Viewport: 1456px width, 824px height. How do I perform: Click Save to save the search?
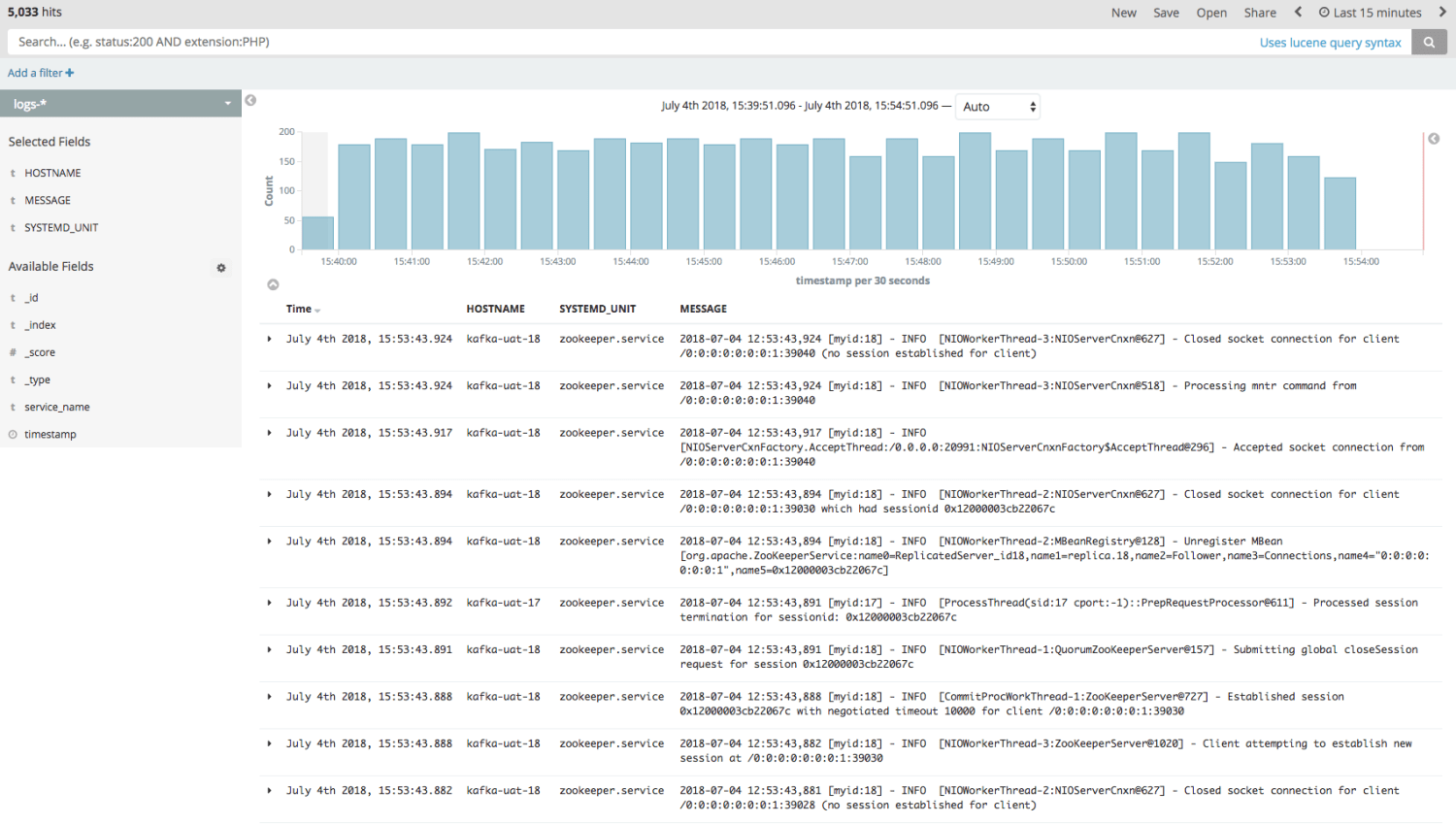click(x=1166, y=12)
